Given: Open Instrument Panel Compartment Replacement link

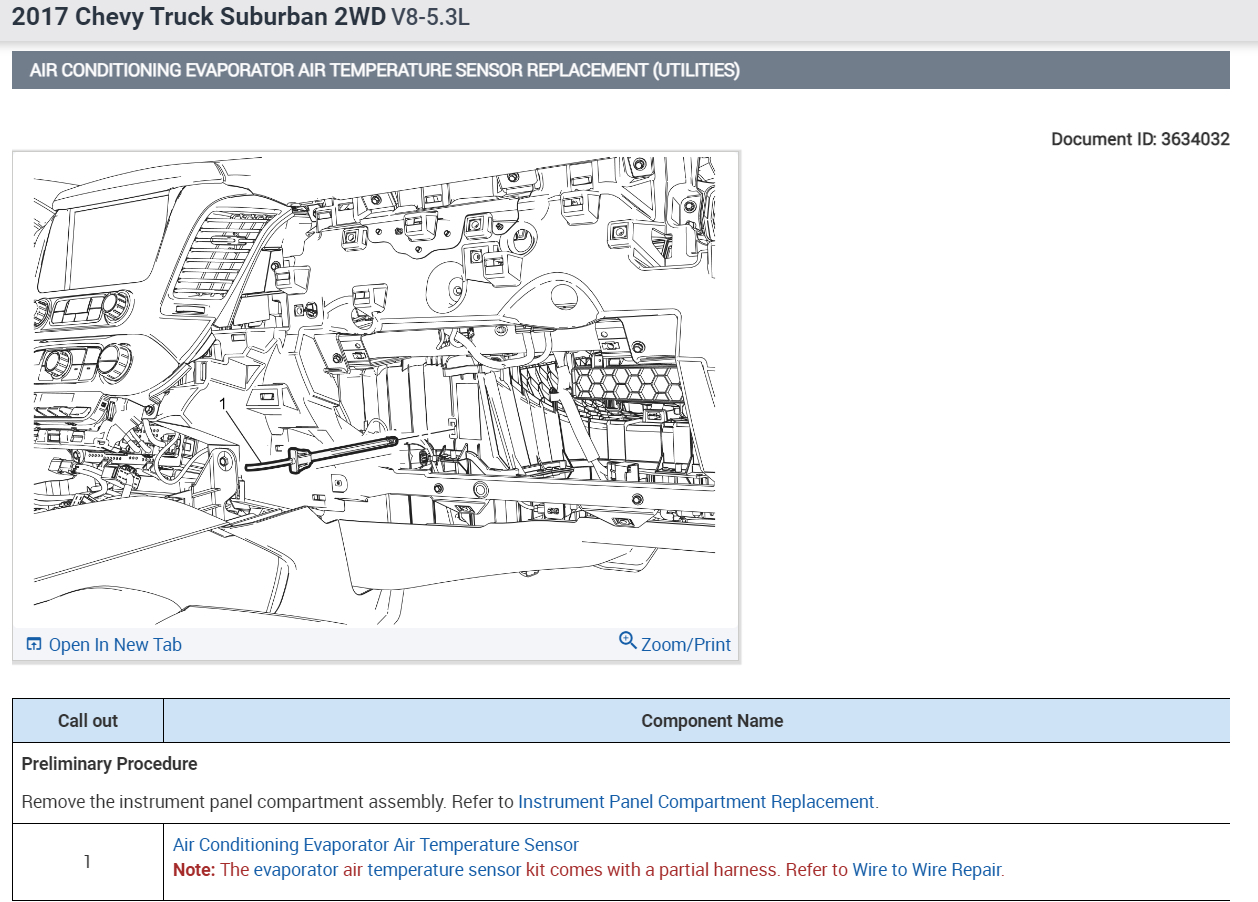Looking at the screenshot, I should [696, 802].
